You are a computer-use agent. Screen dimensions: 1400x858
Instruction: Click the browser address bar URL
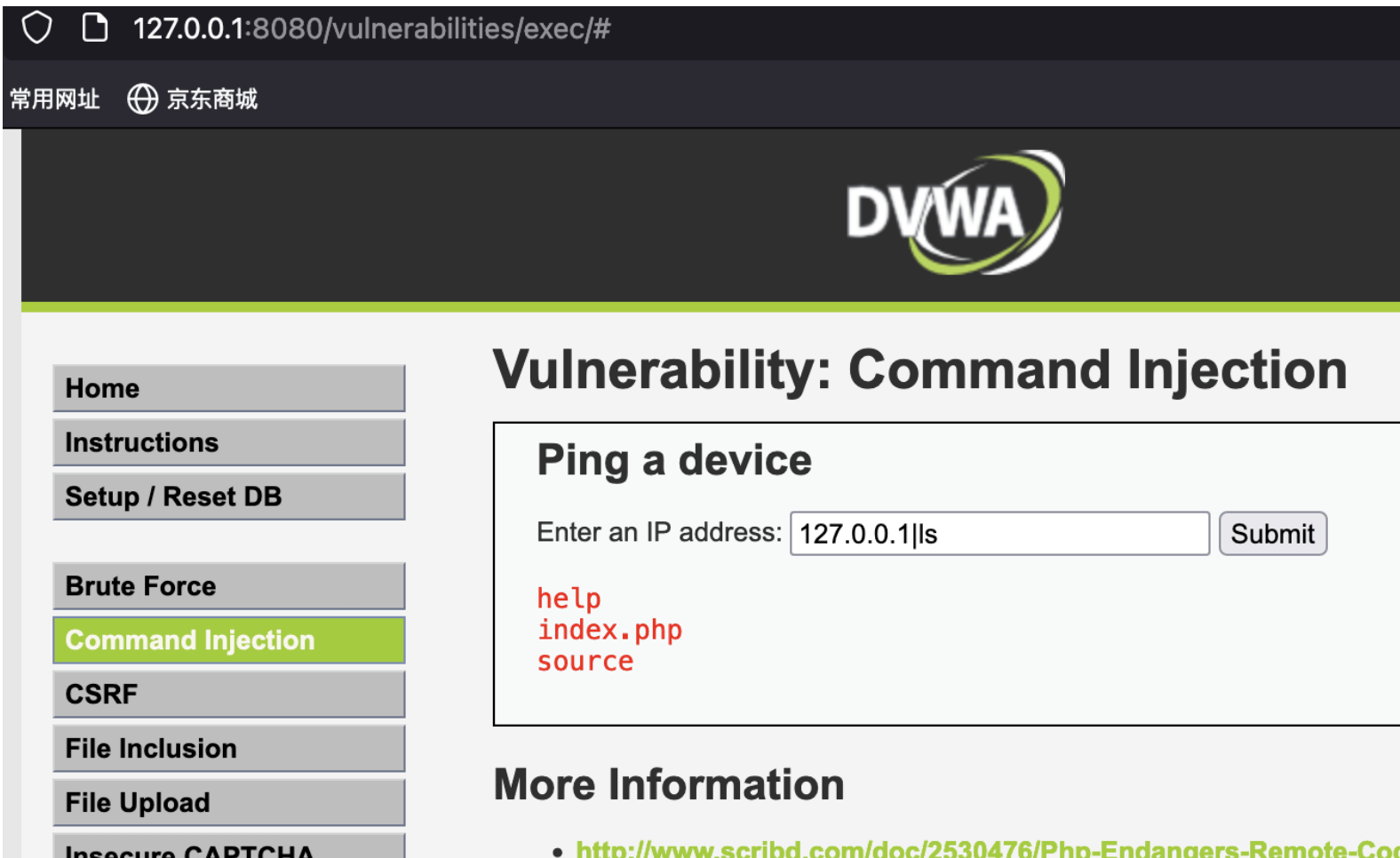pos(371,28)
